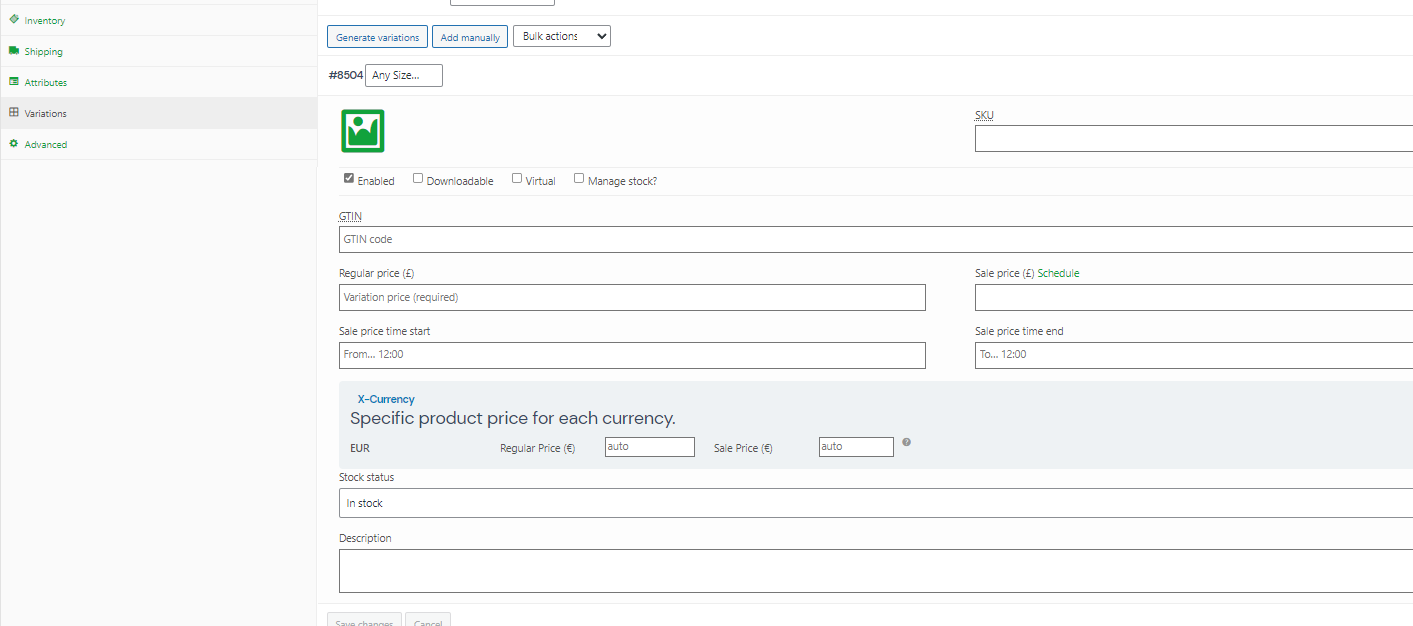
Task: Open the sale price Schedule link
Action: [1058, 273]
